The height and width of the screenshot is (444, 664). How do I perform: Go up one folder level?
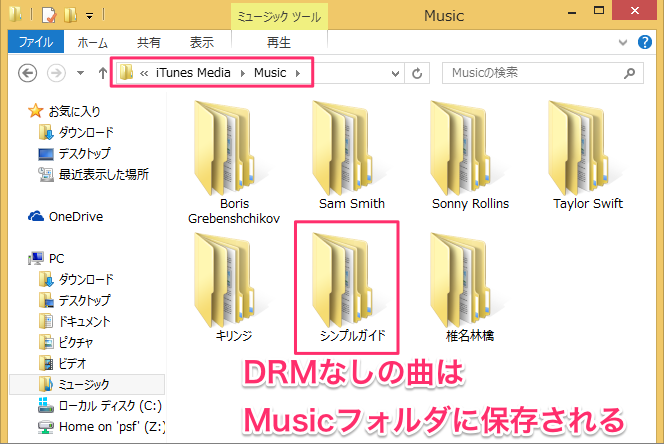(x=102, y=73)
